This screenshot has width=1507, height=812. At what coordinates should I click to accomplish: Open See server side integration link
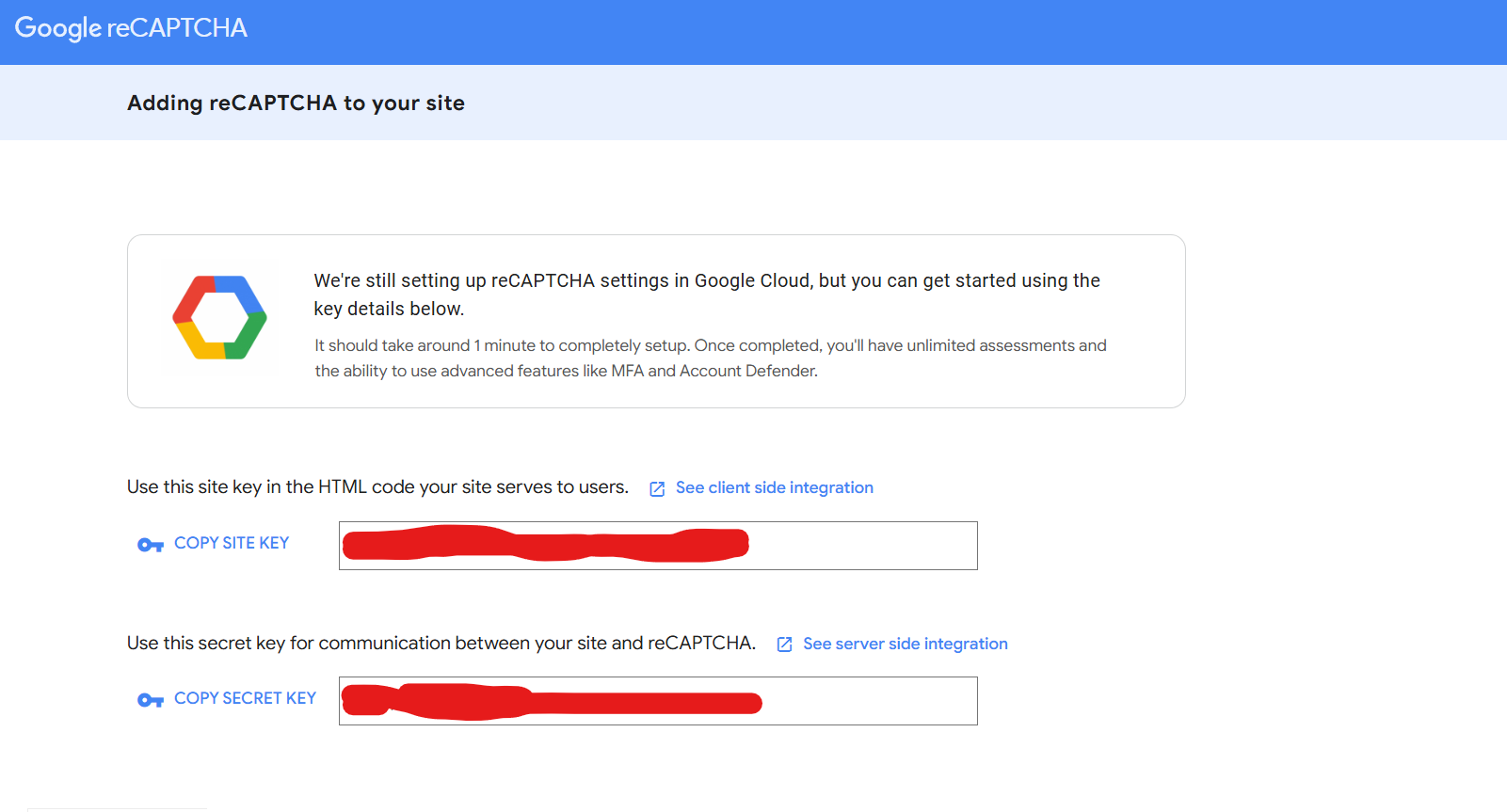click(x=905, y=644)
